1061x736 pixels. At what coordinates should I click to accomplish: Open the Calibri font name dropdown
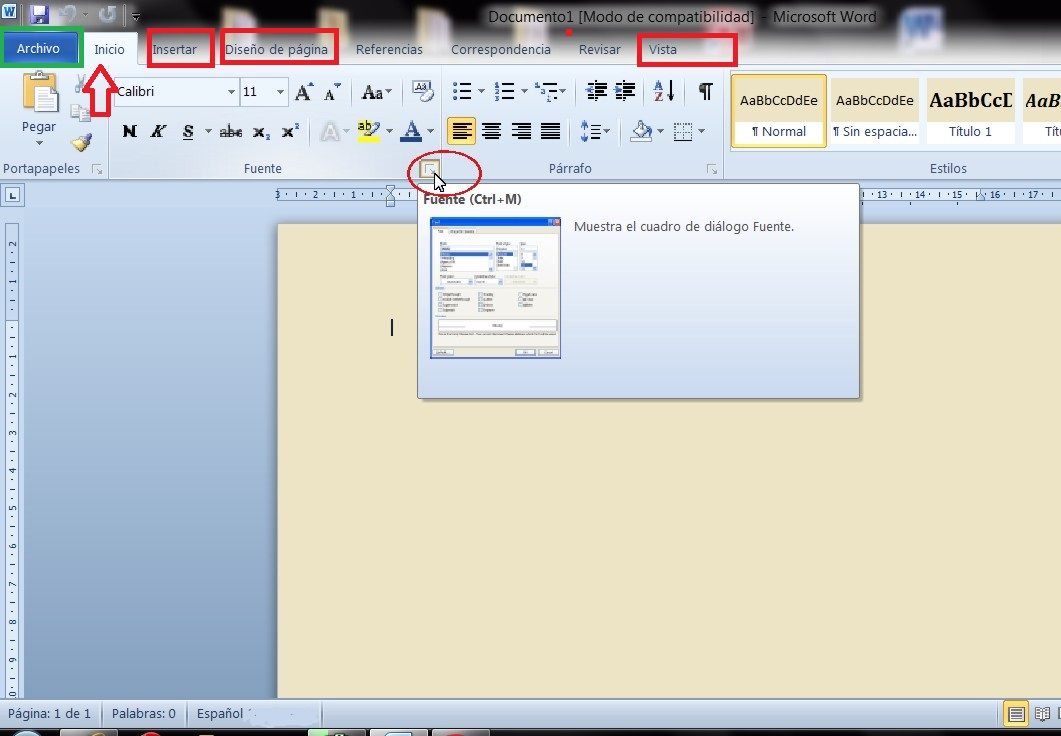(x=231, y=92)
